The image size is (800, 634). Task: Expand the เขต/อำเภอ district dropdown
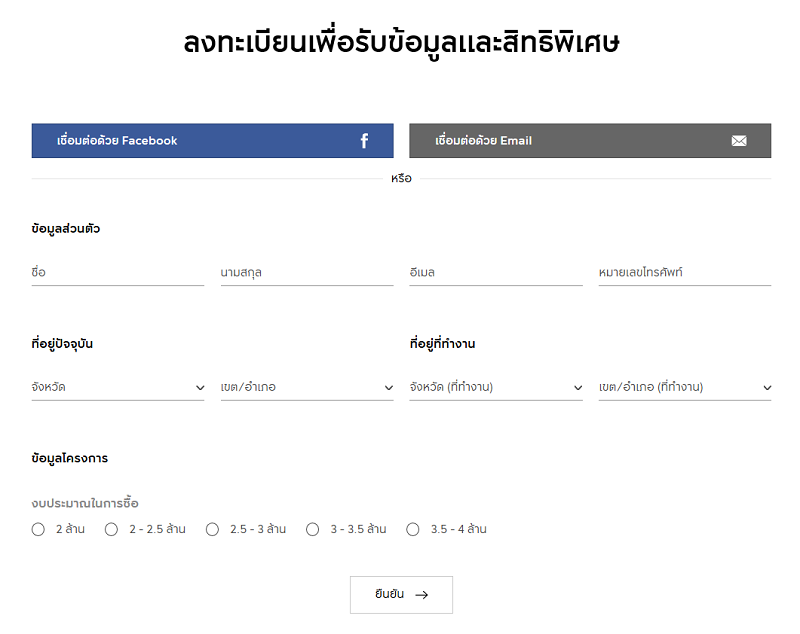click(x=307, y=388)
